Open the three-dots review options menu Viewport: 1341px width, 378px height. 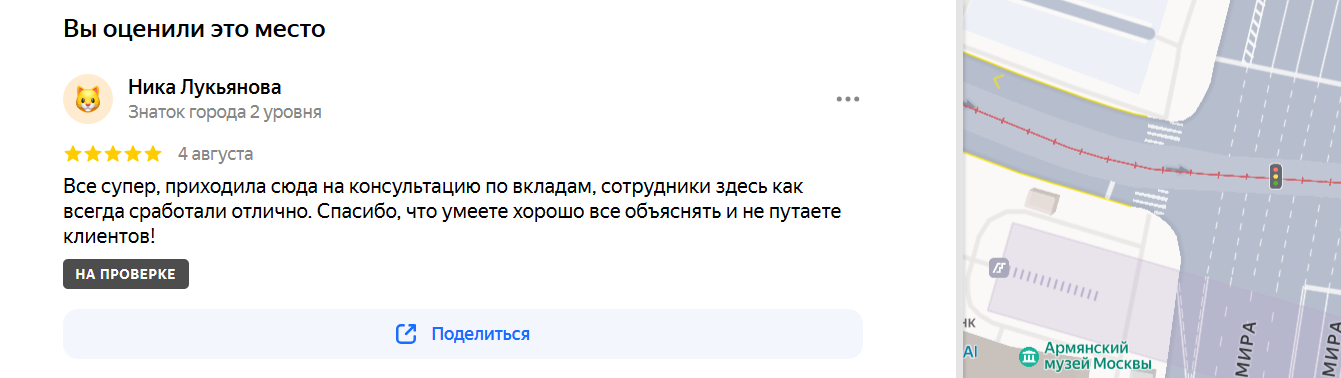pyautogui.click(x=848, y=99)
